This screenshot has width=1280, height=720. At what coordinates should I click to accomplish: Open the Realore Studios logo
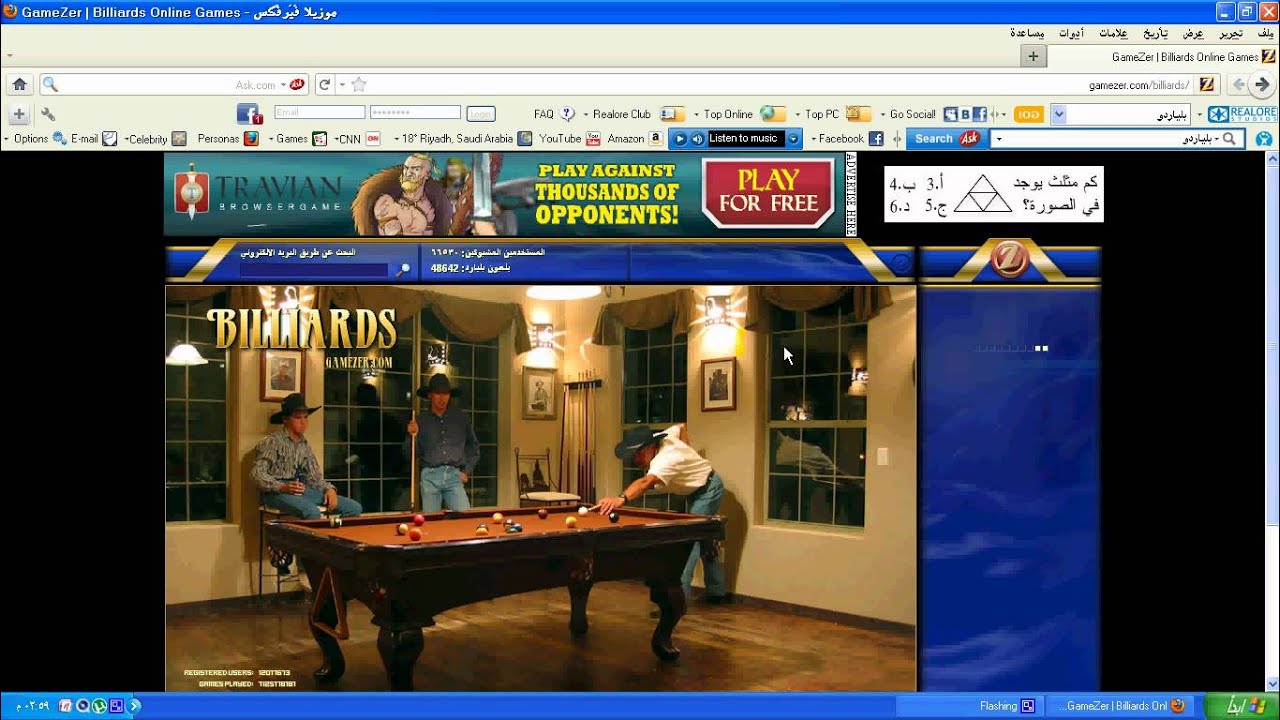(1241, 114)
